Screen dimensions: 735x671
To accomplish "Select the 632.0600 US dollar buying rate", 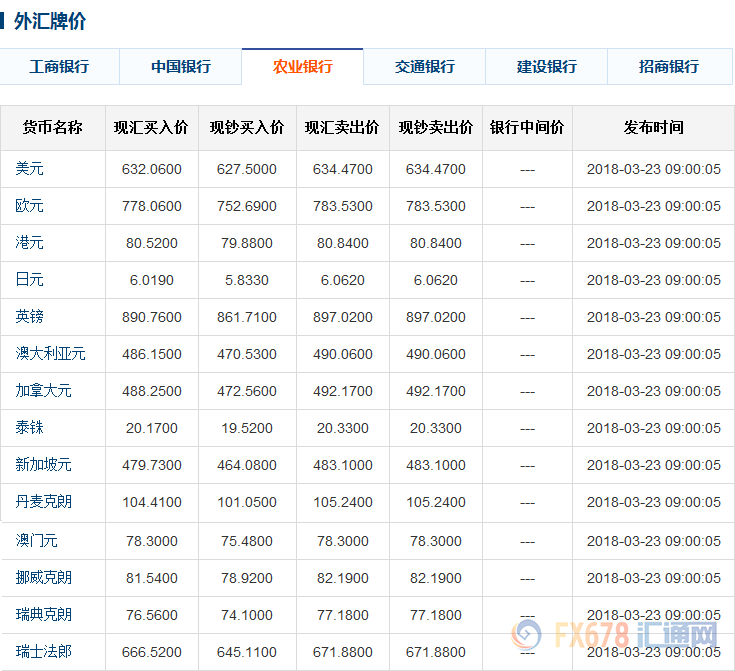I will 152,169.
